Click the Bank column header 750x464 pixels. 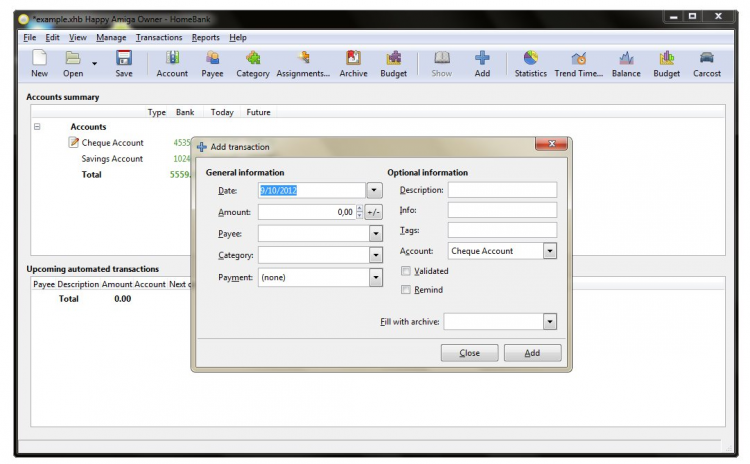tap(185, 112)
